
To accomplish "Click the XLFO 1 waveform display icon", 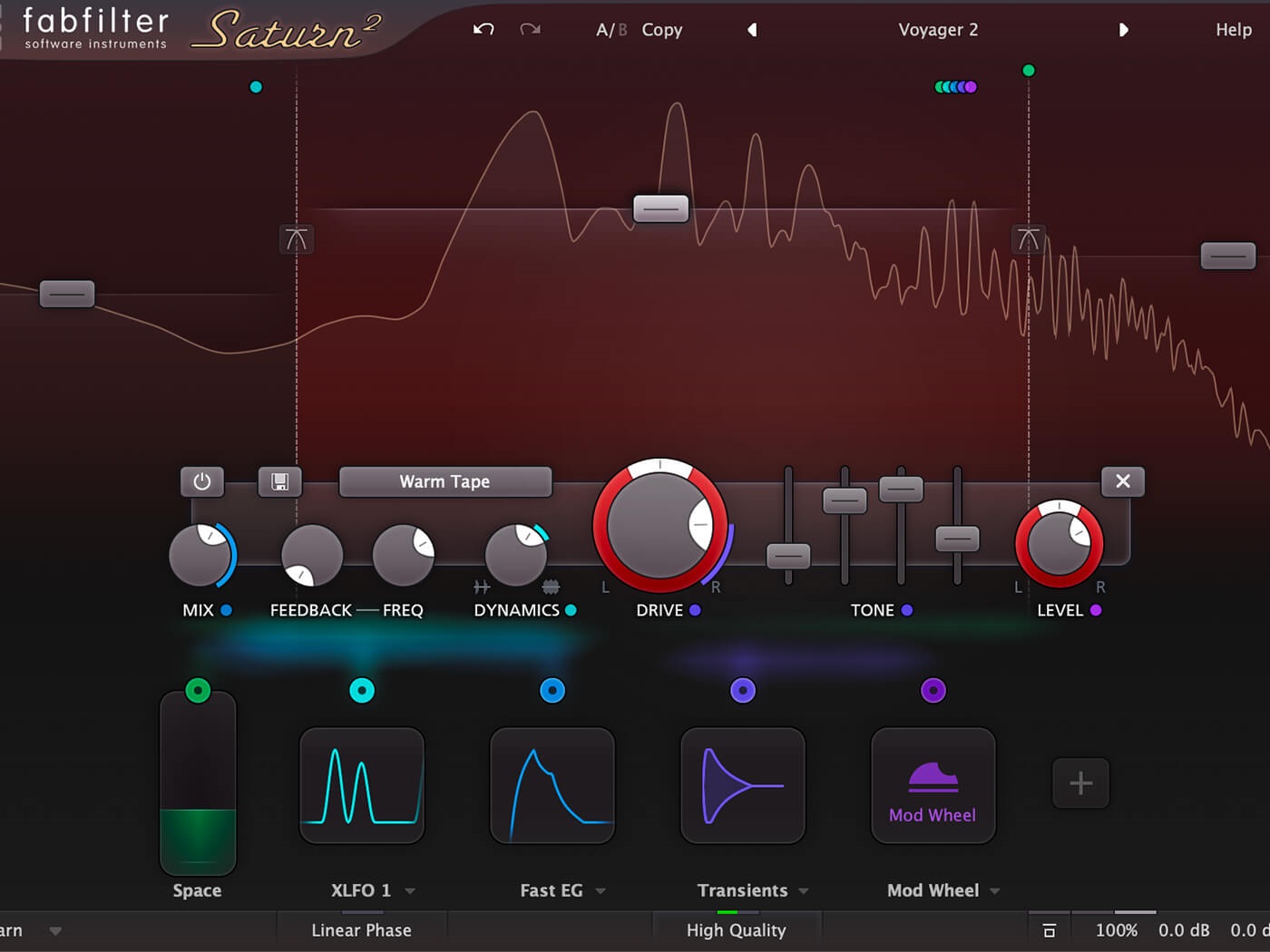I will (362, 785).
